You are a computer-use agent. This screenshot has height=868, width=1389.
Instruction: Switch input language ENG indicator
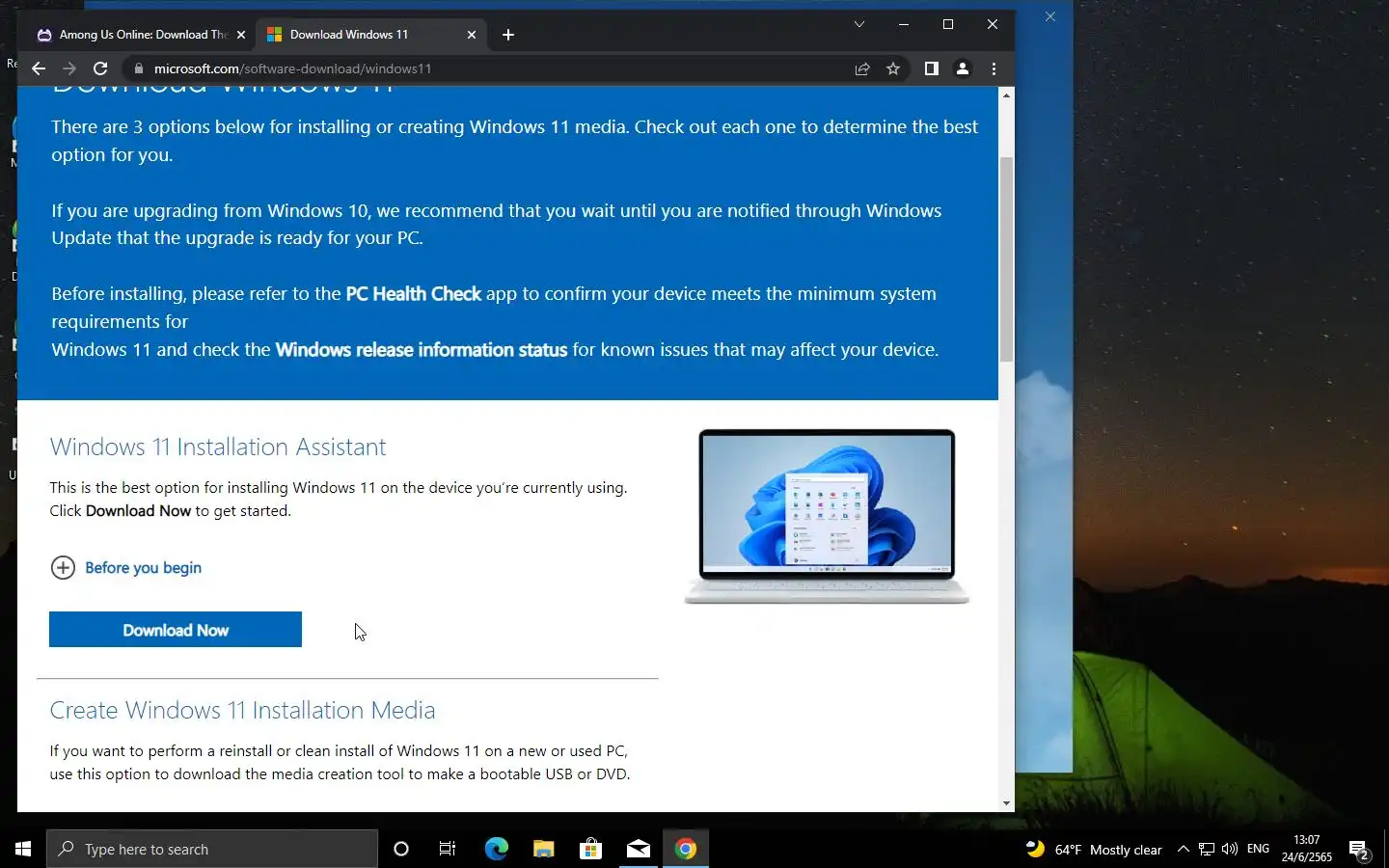(1258, 849)
